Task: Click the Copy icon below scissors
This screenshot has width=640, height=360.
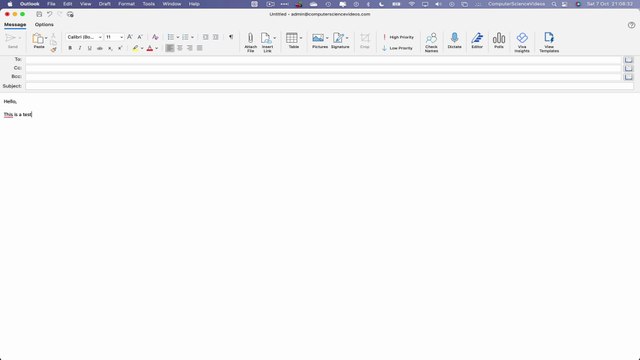Action: pos(53,42)
